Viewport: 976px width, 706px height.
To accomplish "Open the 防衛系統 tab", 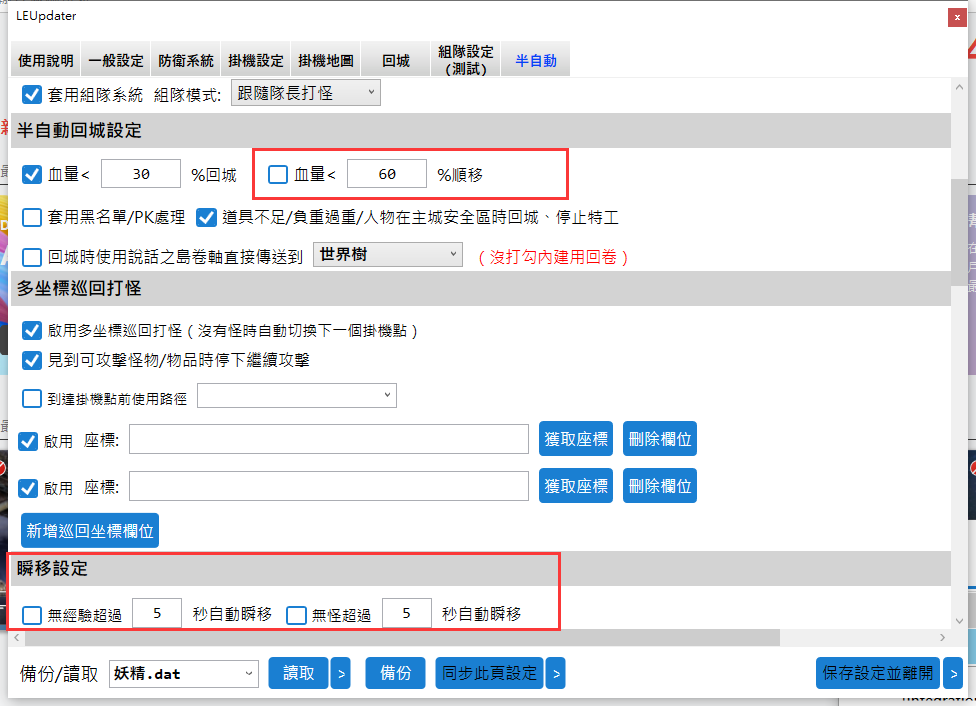I will [185, 60].
